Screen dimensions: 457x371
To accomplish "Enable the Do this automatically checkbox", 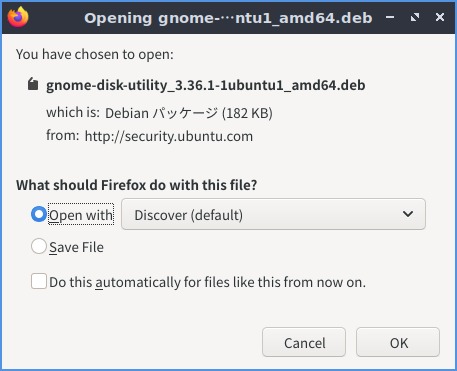I will tap(39, 281).
